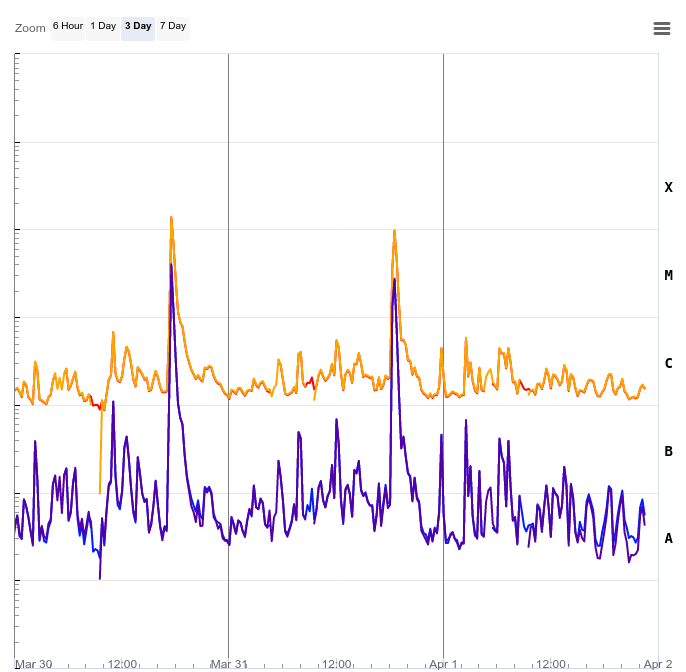Open the chart hamburger menu
This screenshot has height=672, width=686.
click(661, 28)
